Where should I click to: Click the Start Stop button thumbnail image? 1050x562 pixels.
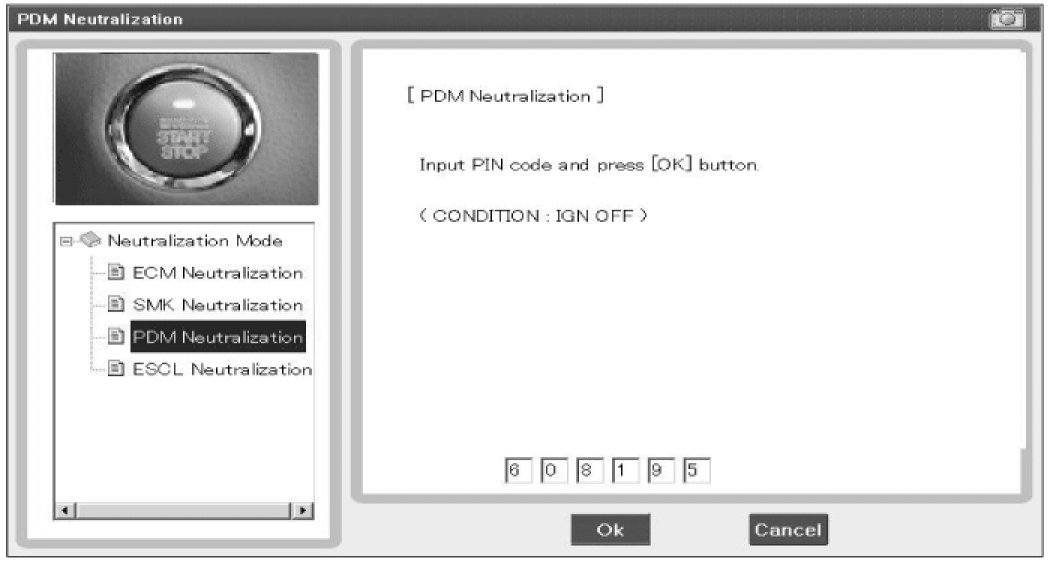[187, 129]
